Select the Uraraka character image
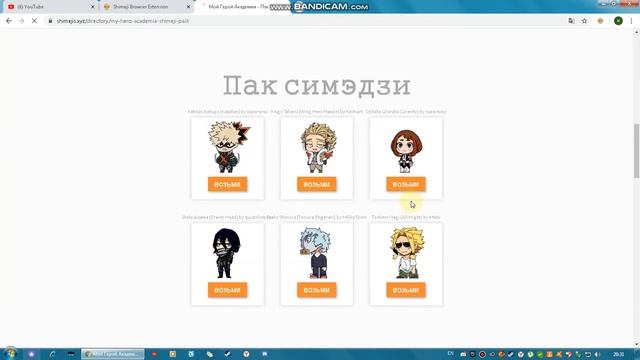The width and height of the screenshot is (640, 360). pos(406,151)
